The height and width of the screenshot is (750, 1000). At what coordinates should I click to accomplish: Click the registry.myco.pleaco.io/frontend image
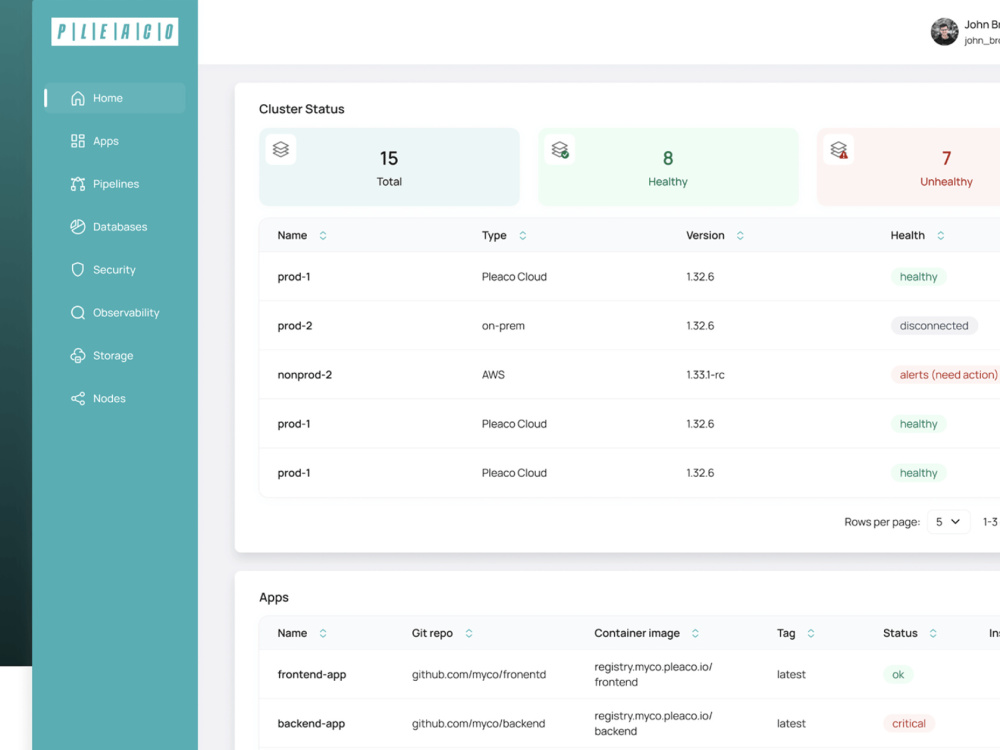653,675
